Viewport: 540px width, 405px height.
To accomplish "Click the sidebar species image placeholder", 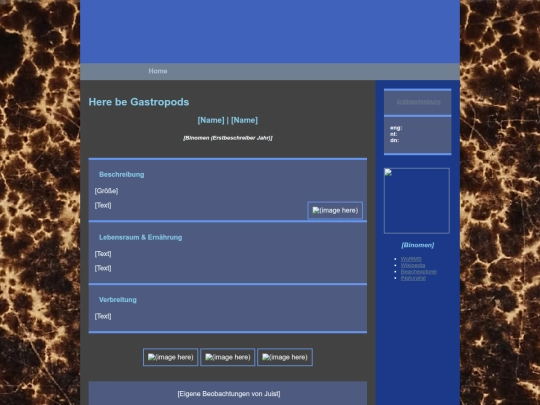I will (417, 201).
